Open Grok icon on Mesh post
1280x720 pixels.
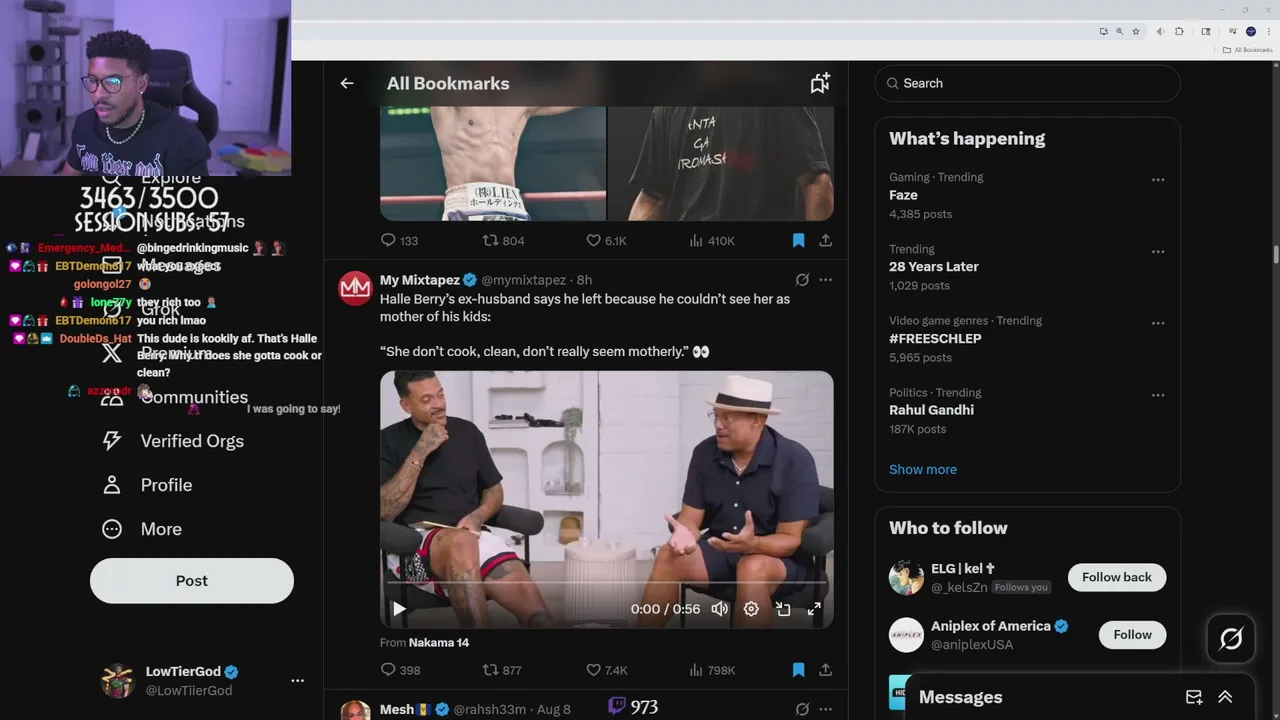[x=802, y=709]
